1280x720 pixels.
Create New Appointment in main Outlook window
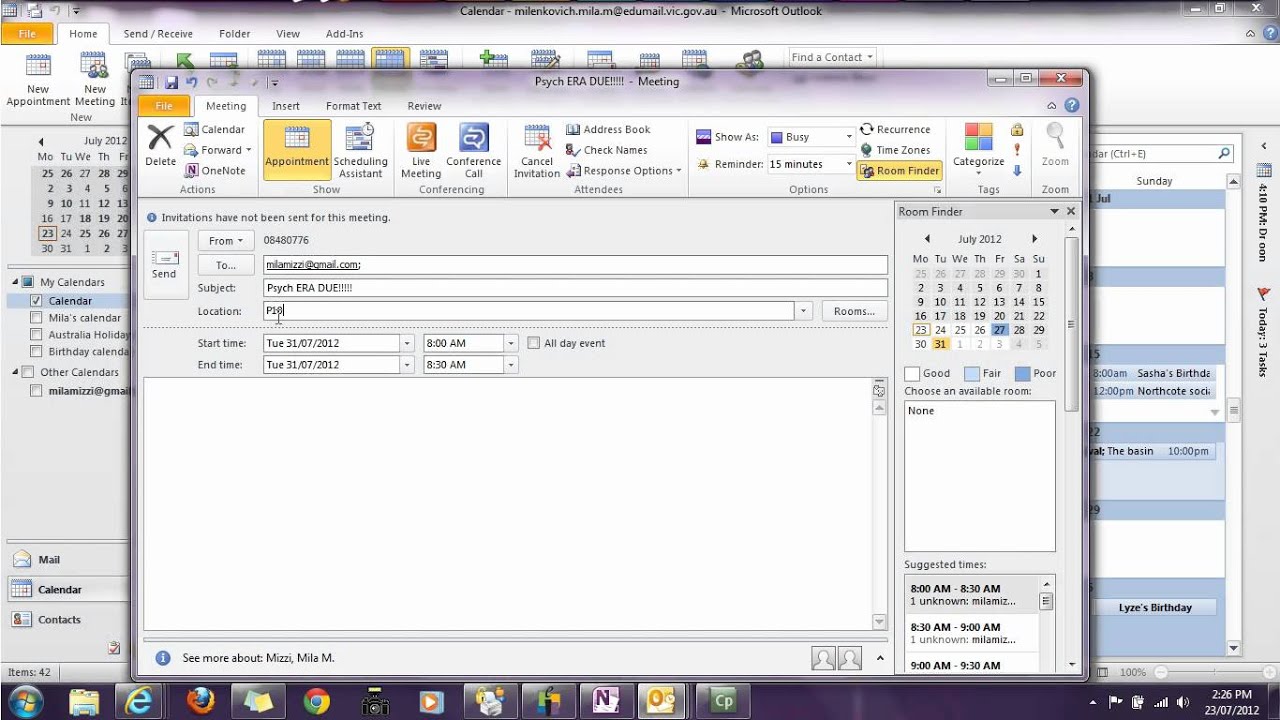point(38,80)
